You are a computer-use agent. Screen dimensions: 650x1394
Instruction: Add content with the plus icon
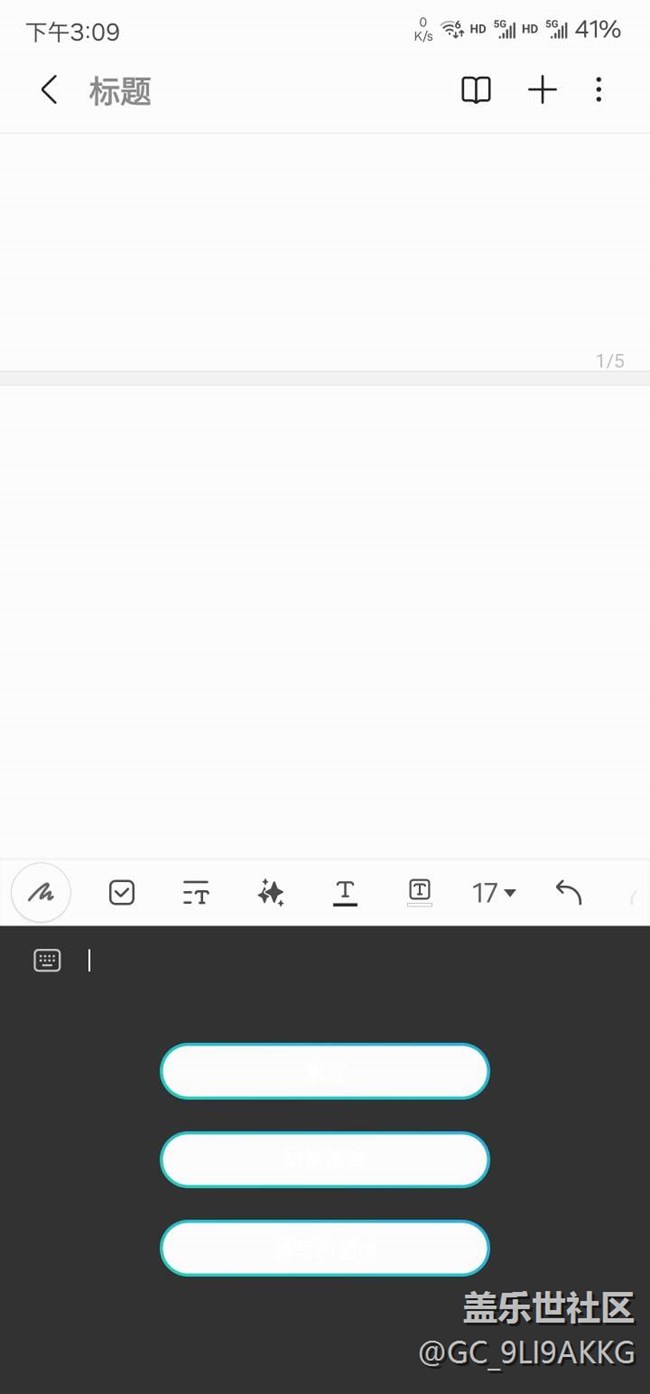point(542,90)
